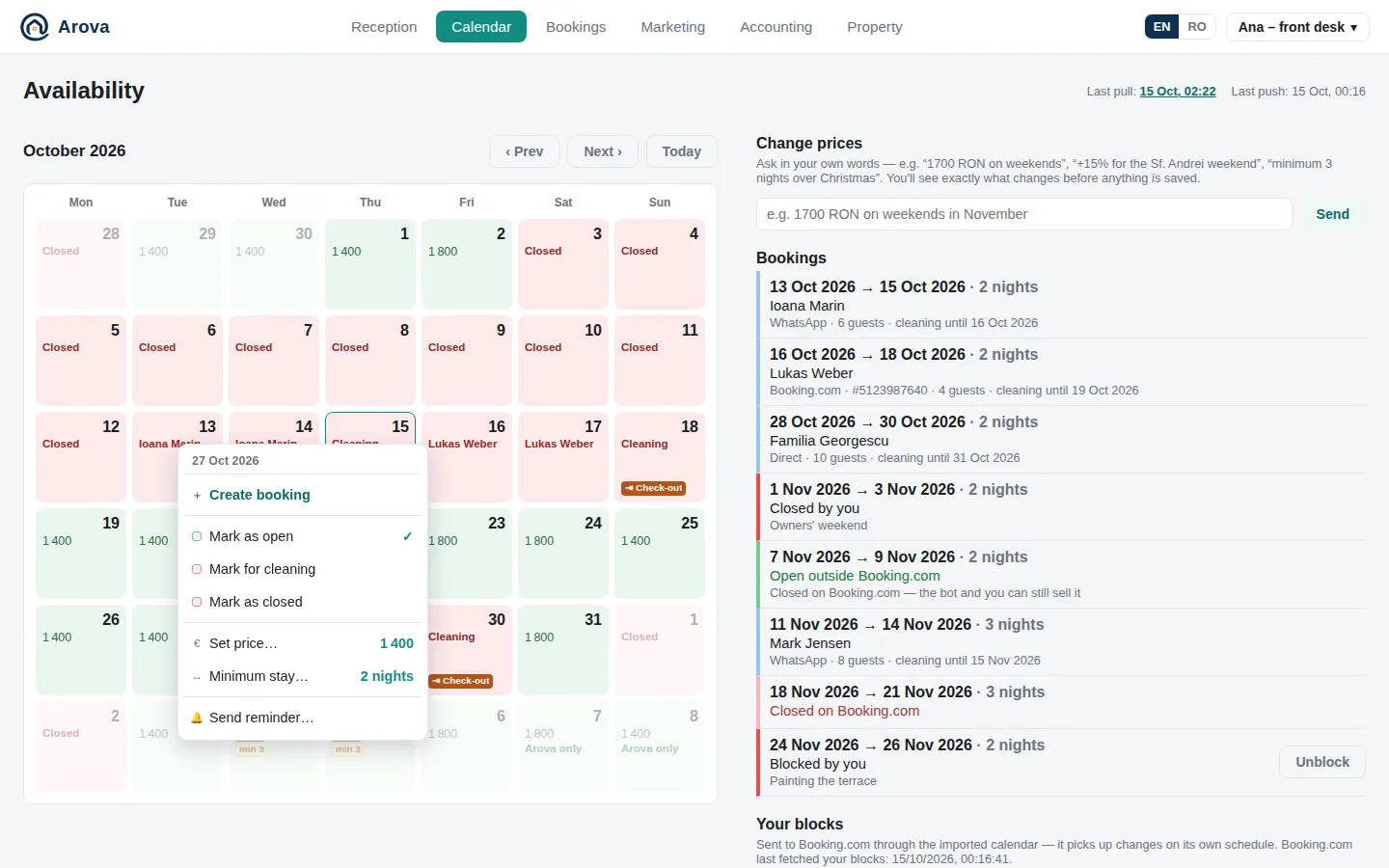This screenshot has height=868, width=1389.
Task: Click the bell icon beside Send reminder
Action: [197, 718]
